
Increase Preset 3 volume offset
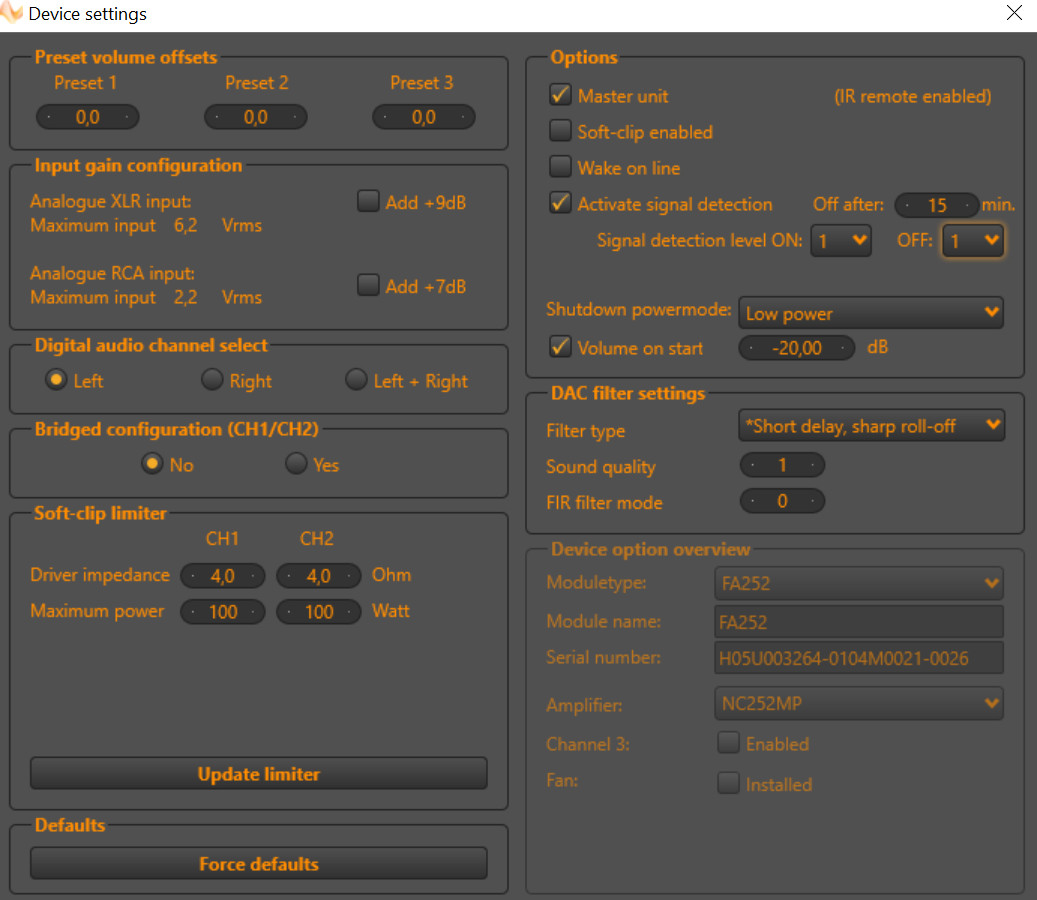pyautogui.click(x=463, y=117)
